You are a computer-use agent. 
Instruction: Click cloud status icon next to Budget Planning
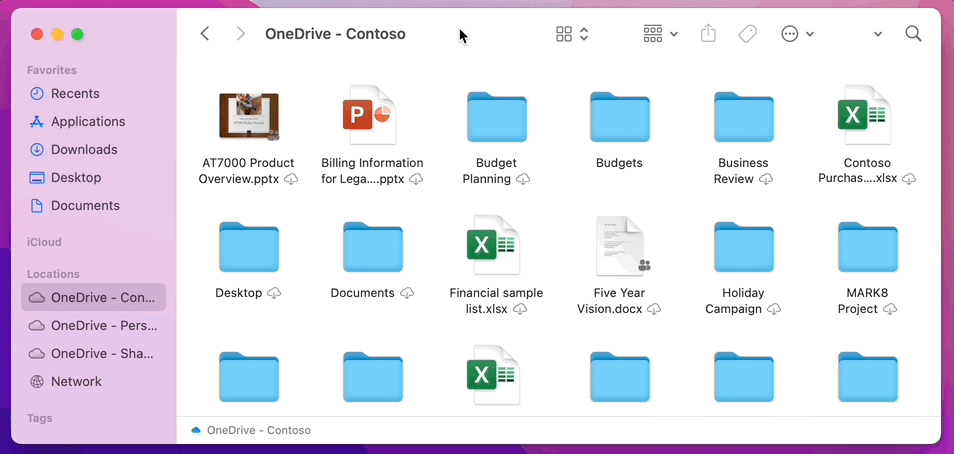523,179
